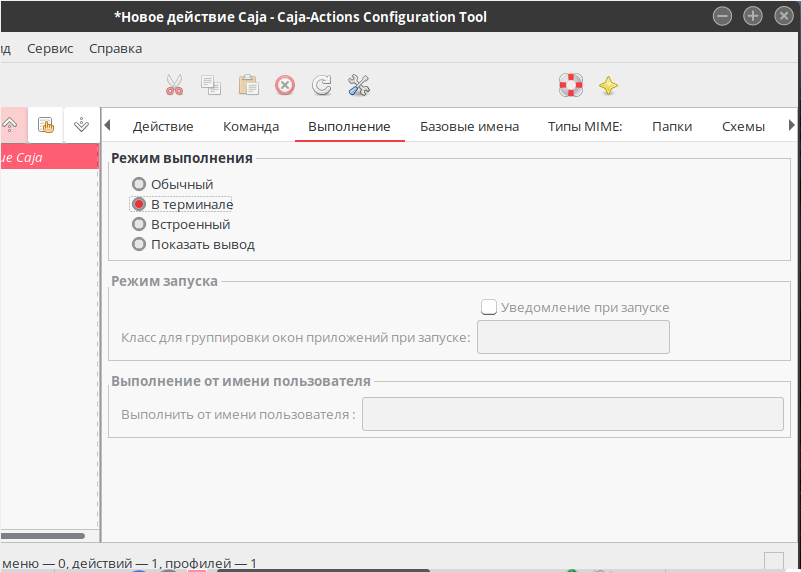Click the collapse-all down-arrow button in left pane
The image size is (801, 572).
point(82,125)
